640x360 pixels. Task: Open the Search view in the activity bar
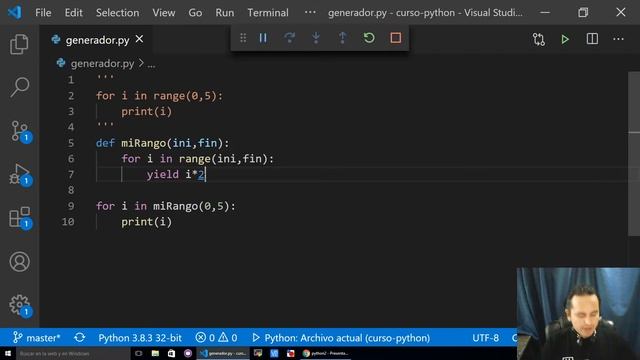point(19,87)
